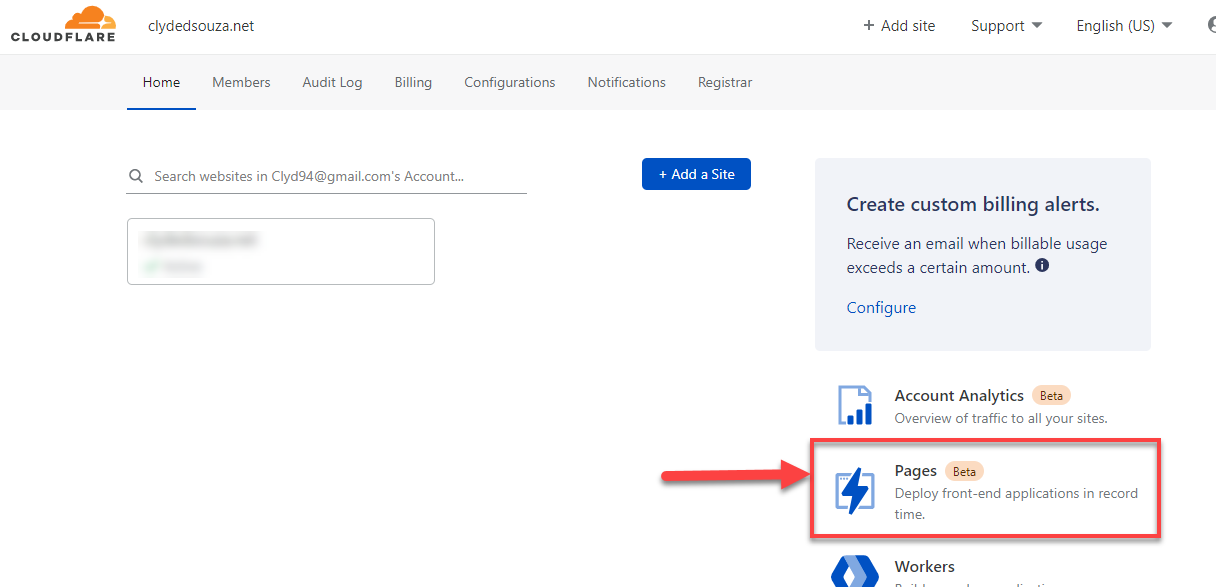
Task: Open the Registrar tab
Action: click(724, 82)
